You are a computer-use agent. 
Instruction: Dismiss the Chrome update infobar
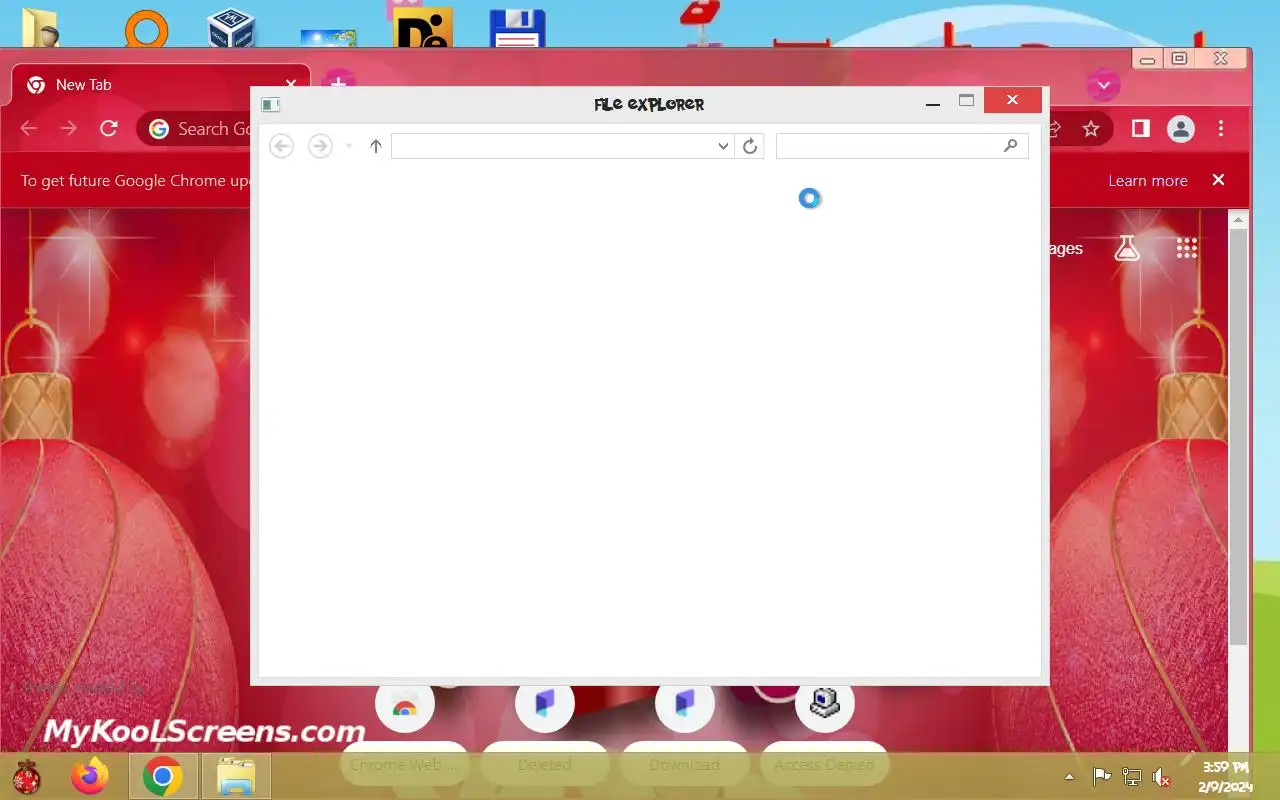pos(1218,180)
